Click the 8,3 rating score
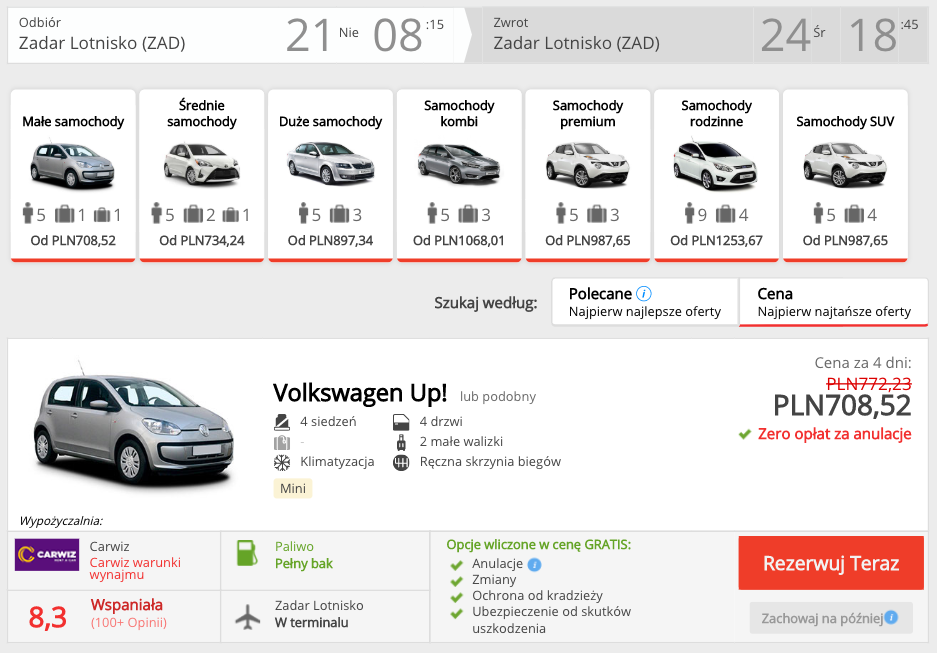The height and width of the screenshot is (653, 937). click(48, 617)
